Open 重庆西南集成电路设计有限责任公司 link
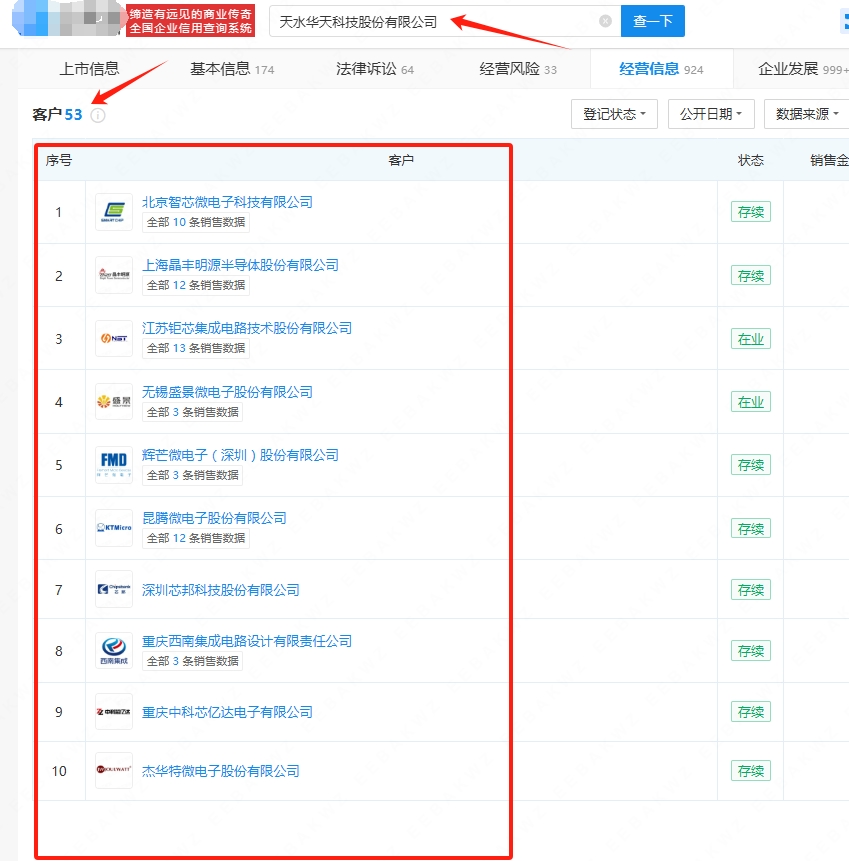The image size is (849, 861). coord(247,641)
